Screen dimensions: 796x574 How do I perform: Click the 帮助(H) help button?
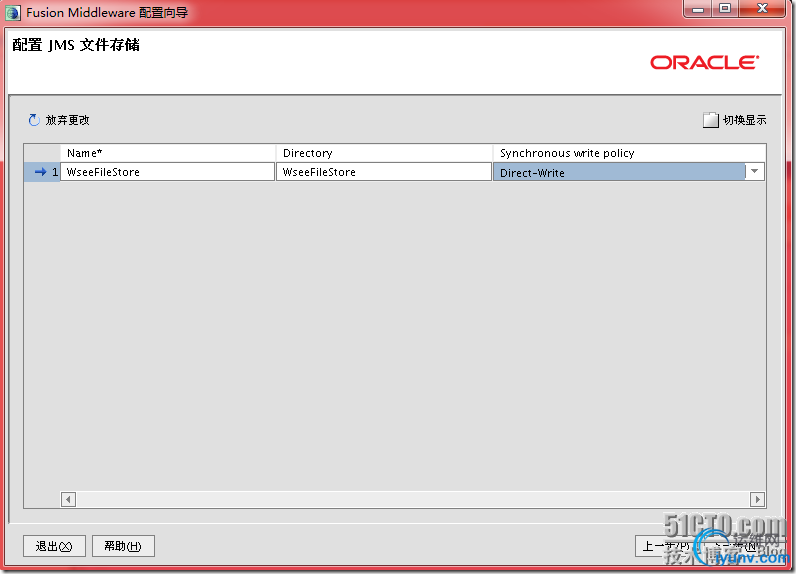point(123,546)
